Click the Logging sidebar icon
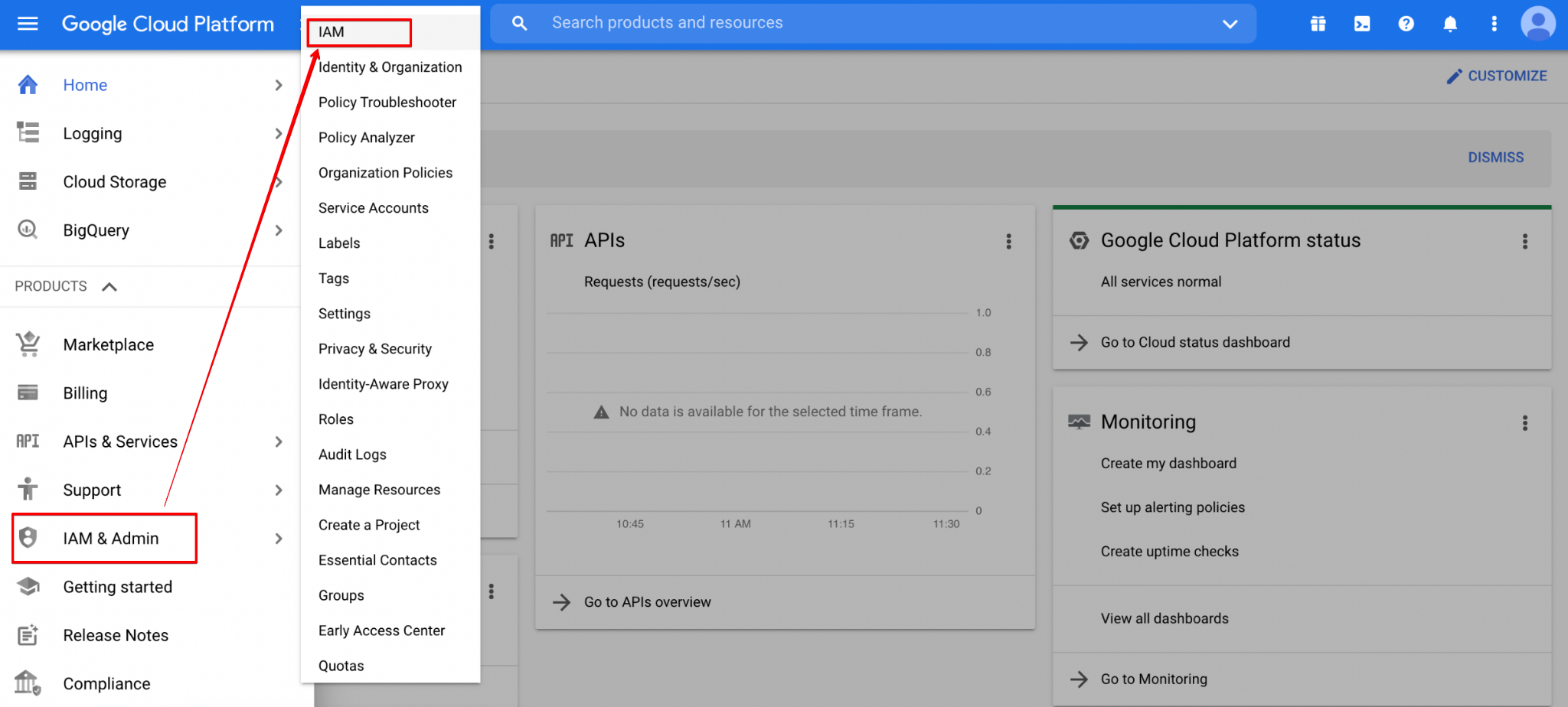The width and height of the screenshot is (1568, 707). tap(28, 133)
